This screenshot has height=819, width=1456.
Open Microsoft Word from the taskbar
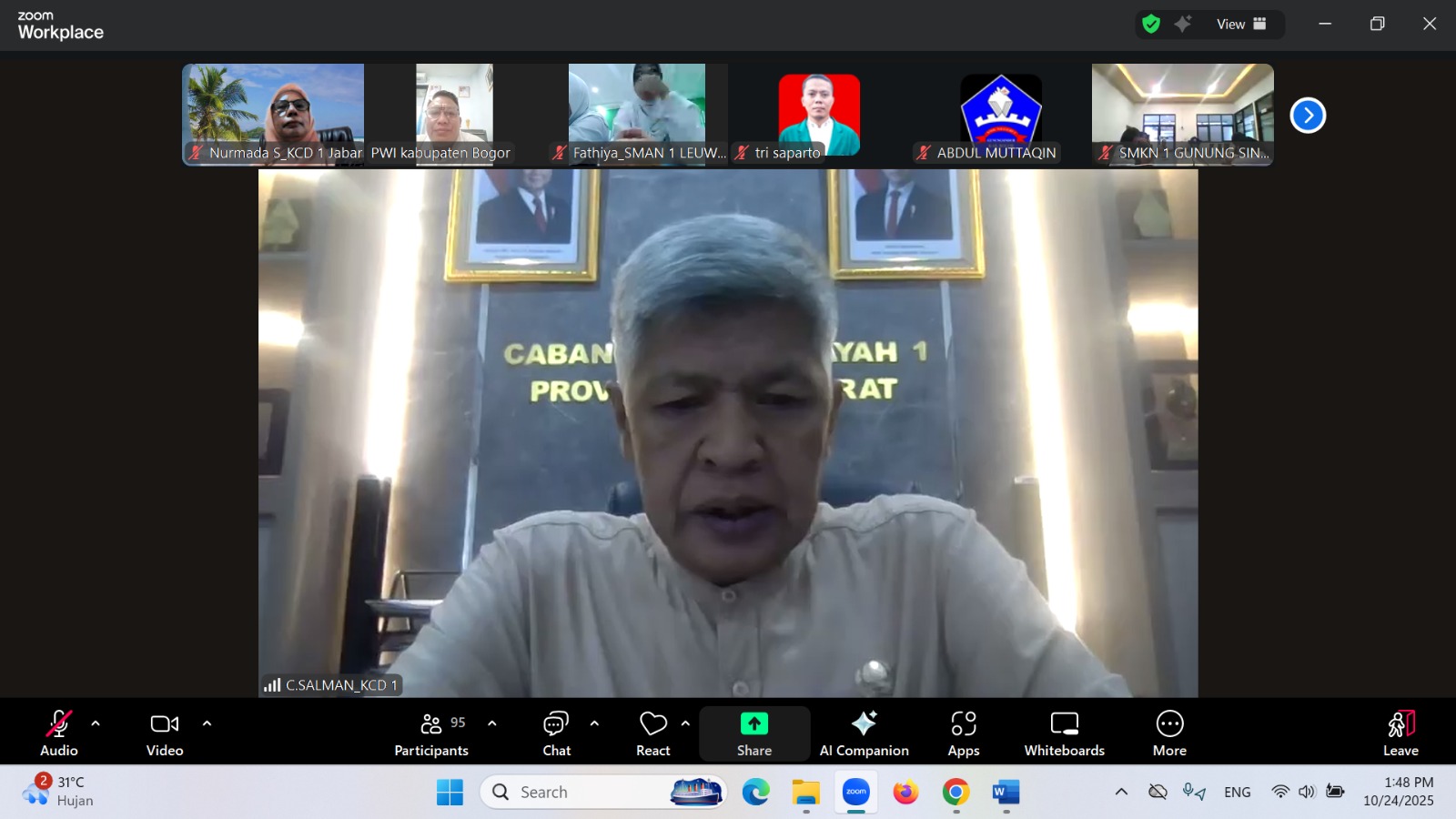pos(1006,793)
